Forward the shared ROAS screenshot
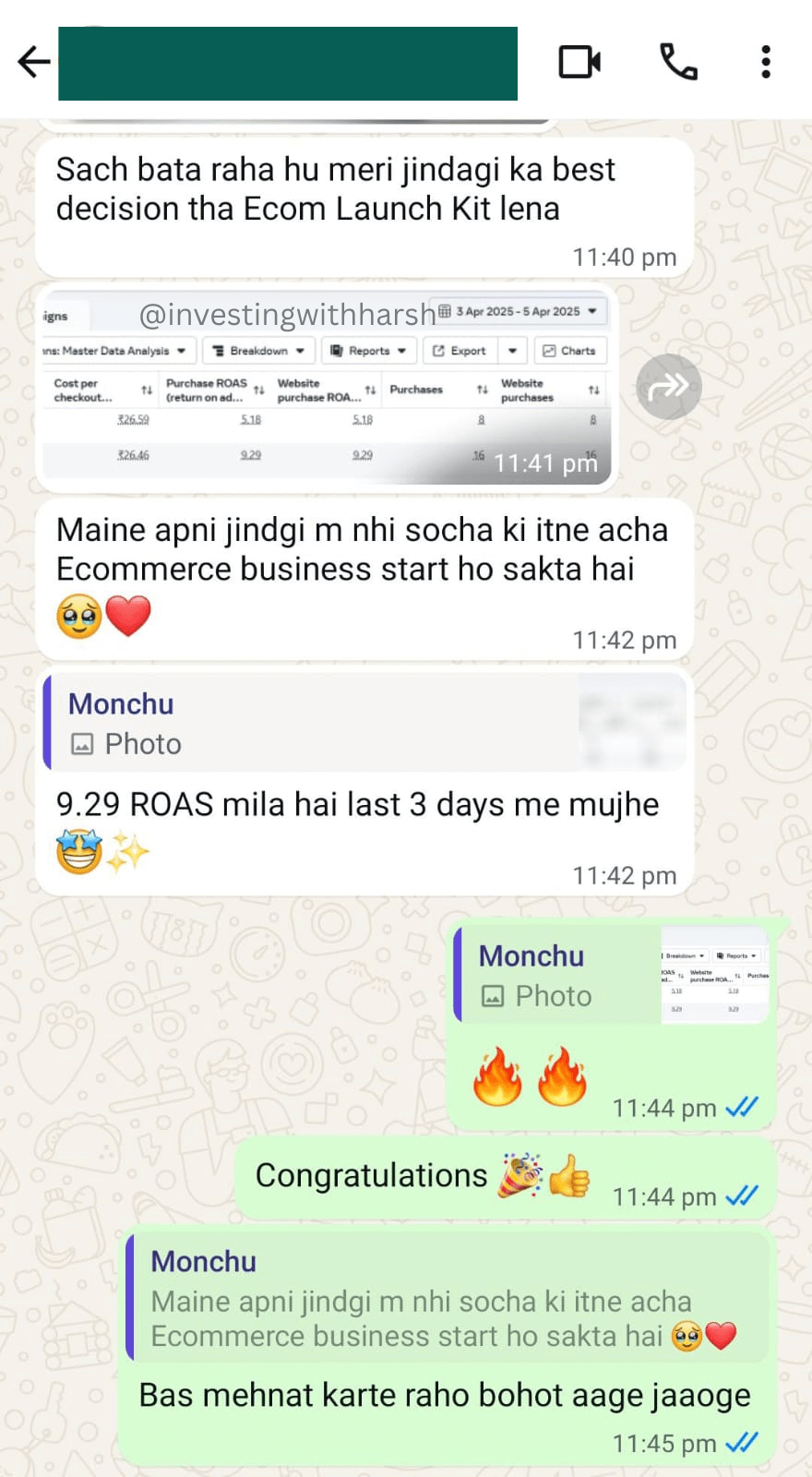This screenshot has height=1477, width=812. (669, 387)
